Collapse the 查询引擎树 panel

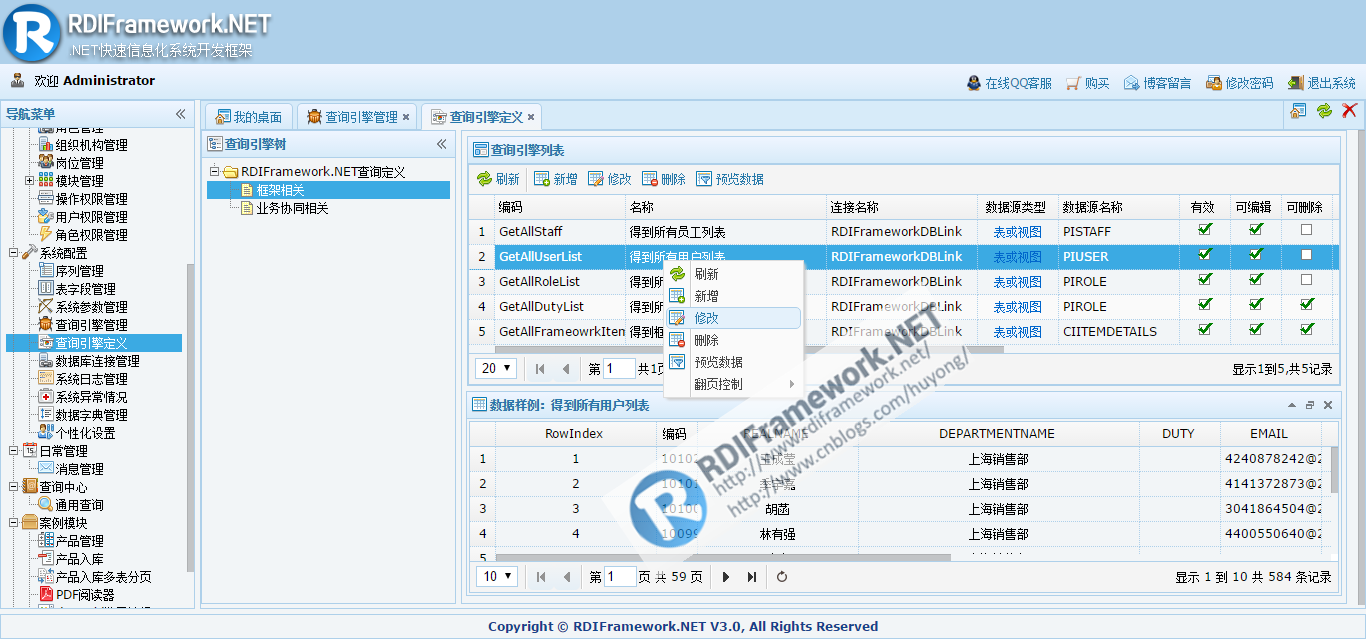pos(442,144)
